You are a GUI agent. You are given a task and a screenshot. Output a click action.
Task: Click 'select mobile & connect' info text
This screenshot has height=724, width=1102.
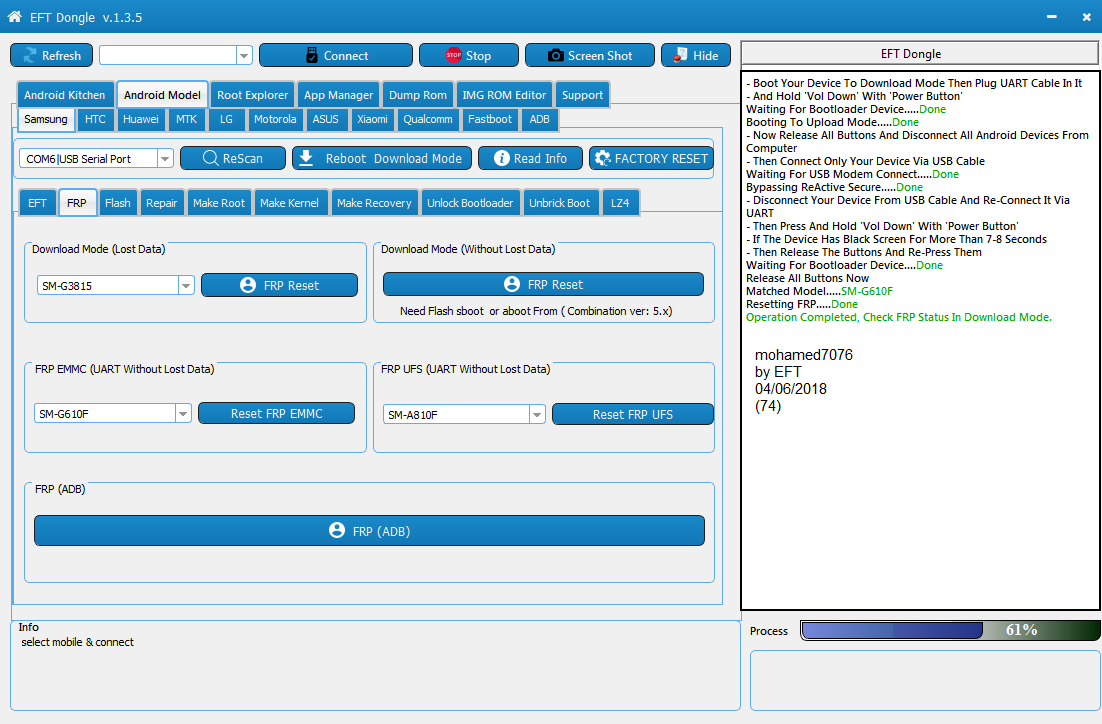coord(77,642)
